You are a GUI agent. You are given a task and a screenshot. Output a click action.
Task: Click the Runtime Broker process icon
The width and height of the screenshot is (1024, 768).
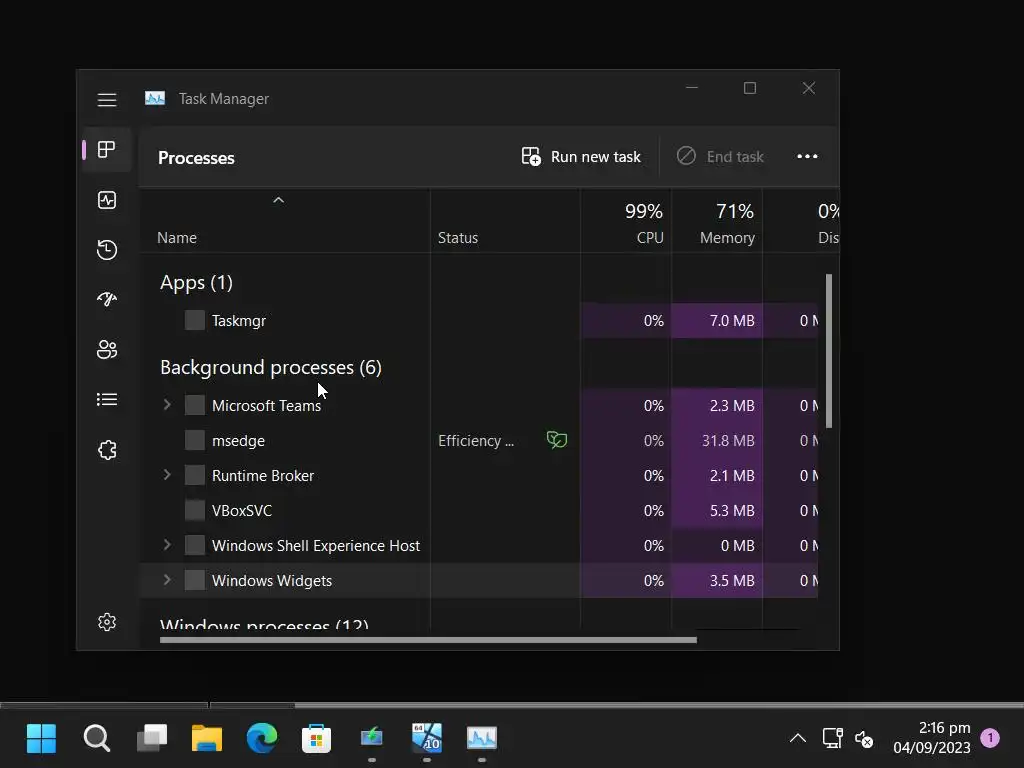coord(195,475)
